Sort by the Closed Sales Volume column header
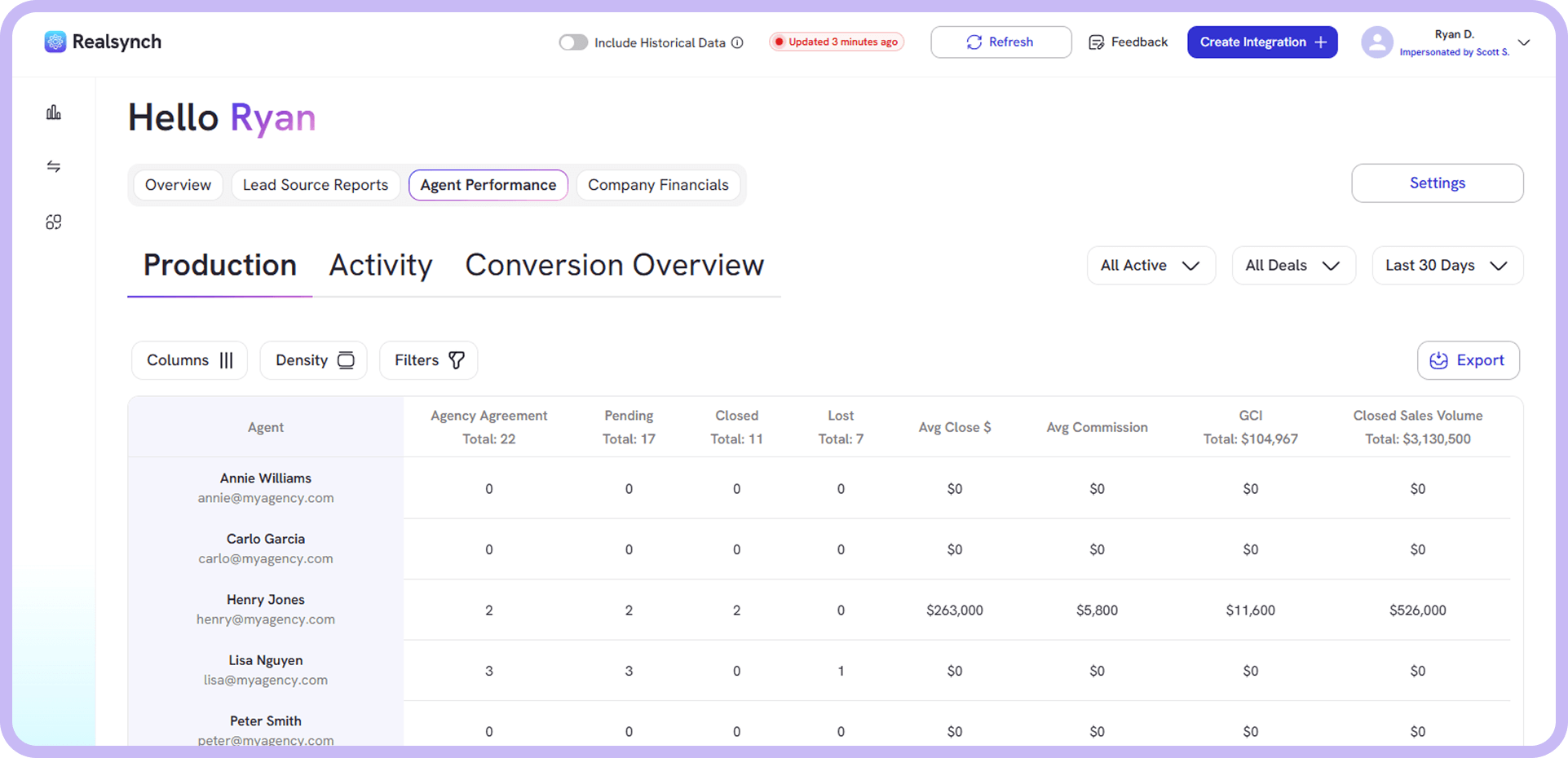This screenshot has width=1568, height=758. 1417,416
